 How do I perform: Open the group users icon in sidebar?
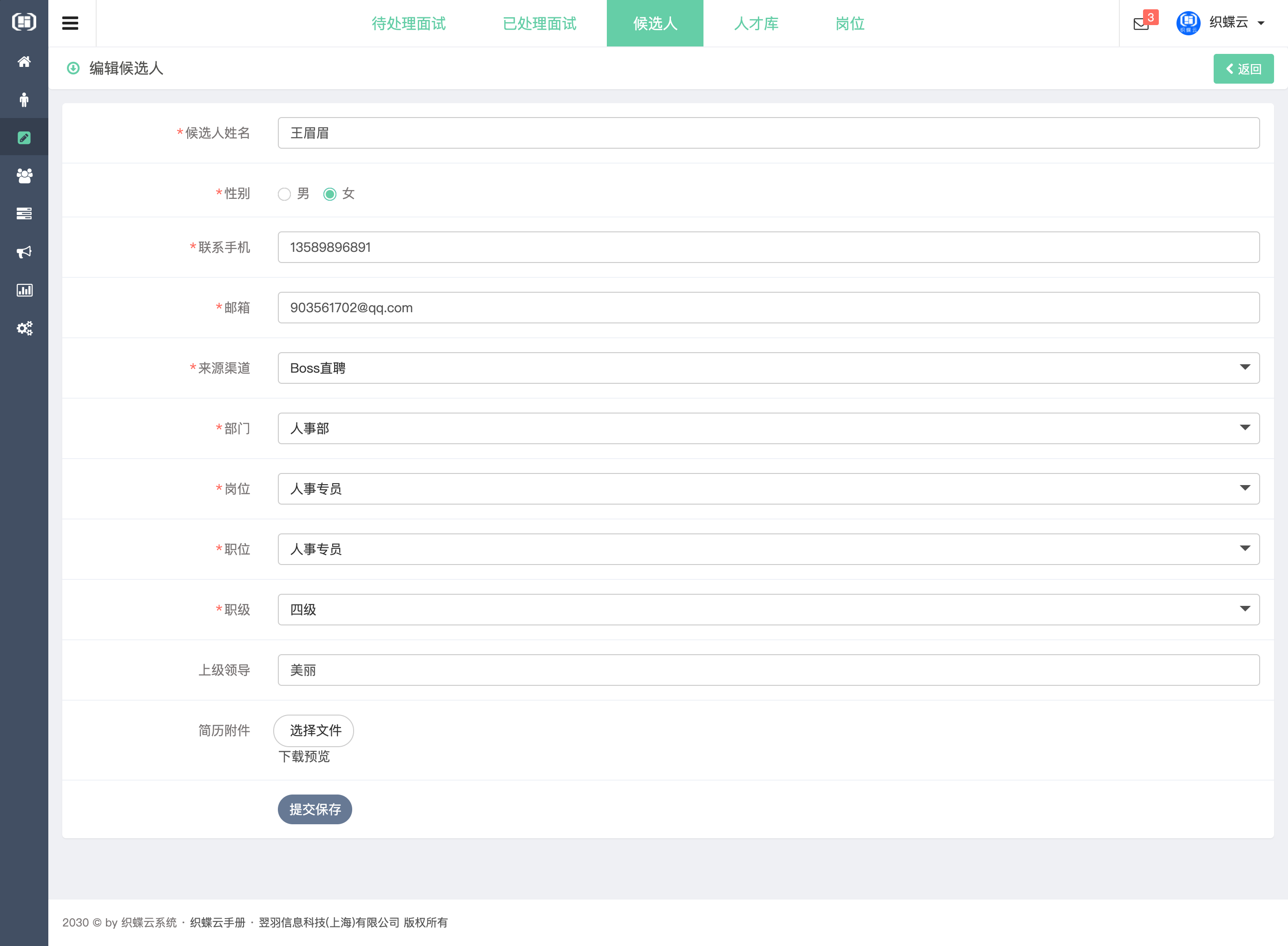pyautogui.click(x=24, y=176)
